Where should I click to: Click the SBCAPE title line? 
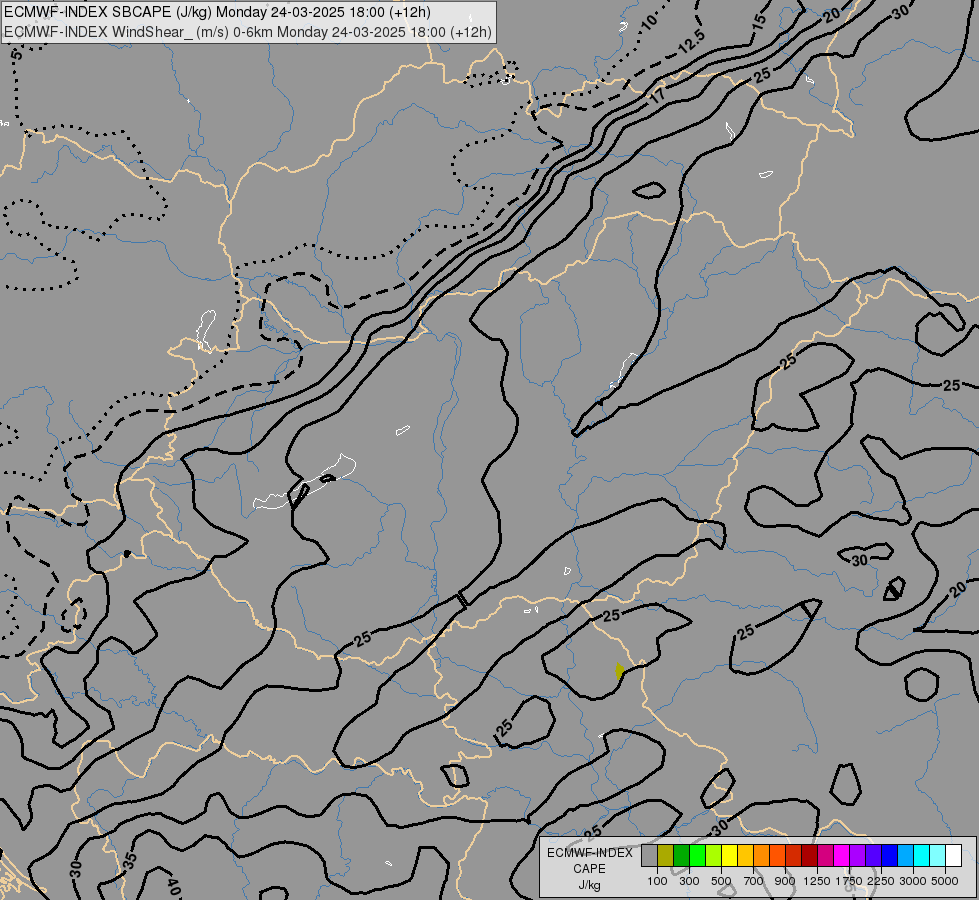[x=217, y=12]
